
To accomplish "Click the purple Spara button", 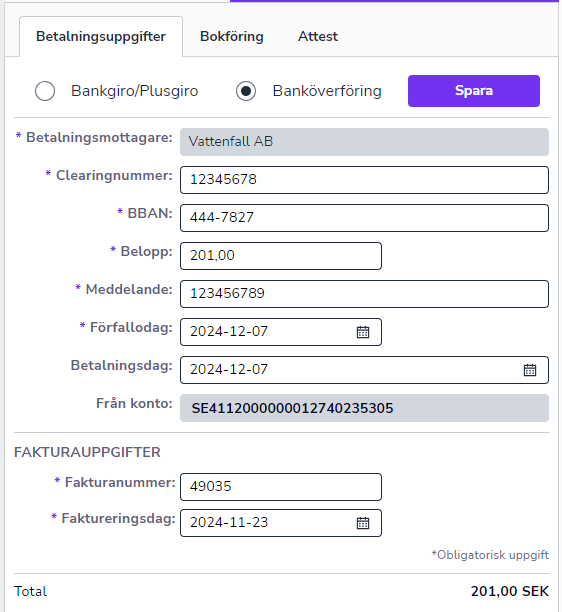I will [474, 91].
